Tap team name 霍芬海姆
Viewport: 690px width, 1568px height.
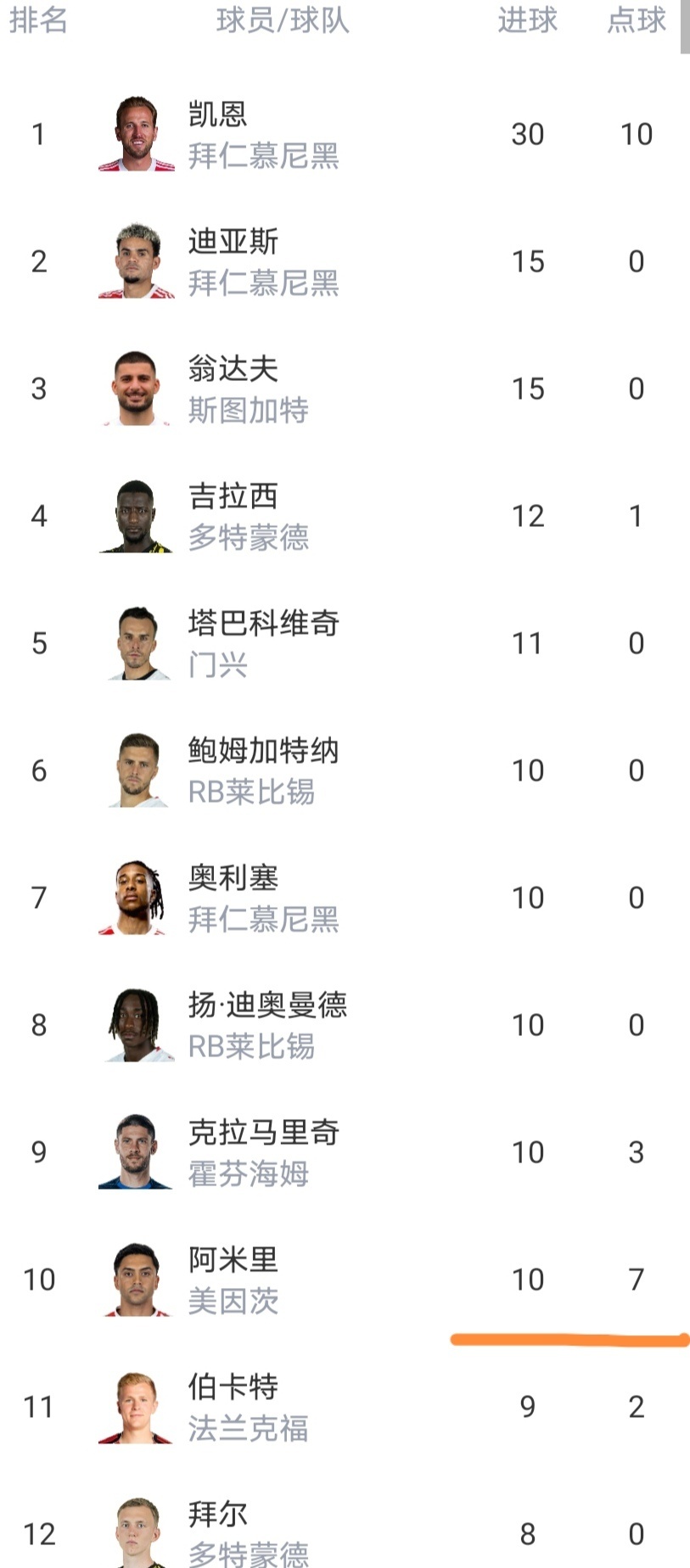tap(248, 1174)
